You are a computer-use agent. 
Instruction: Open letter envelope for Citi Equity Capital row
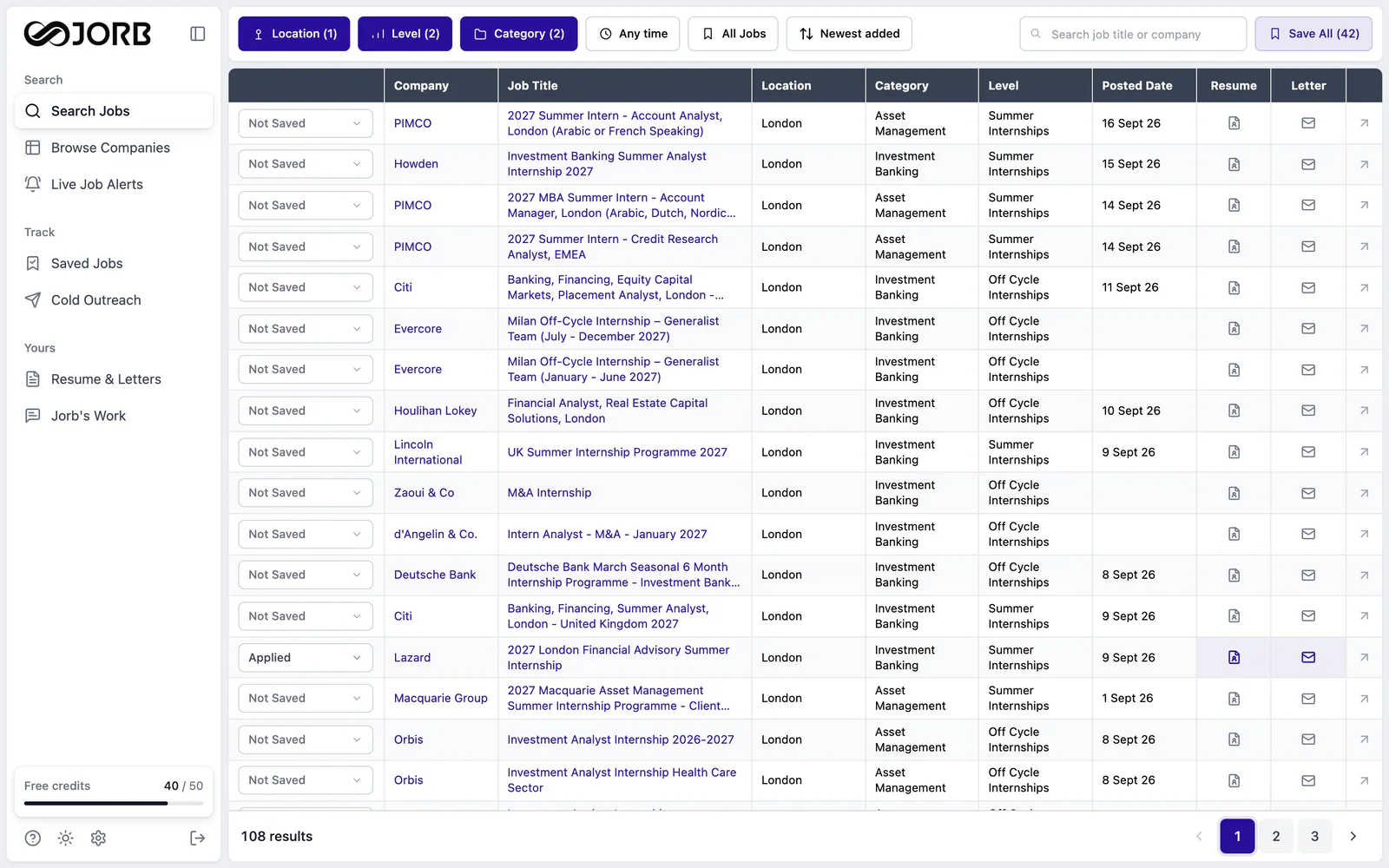tap(1308, 287)
